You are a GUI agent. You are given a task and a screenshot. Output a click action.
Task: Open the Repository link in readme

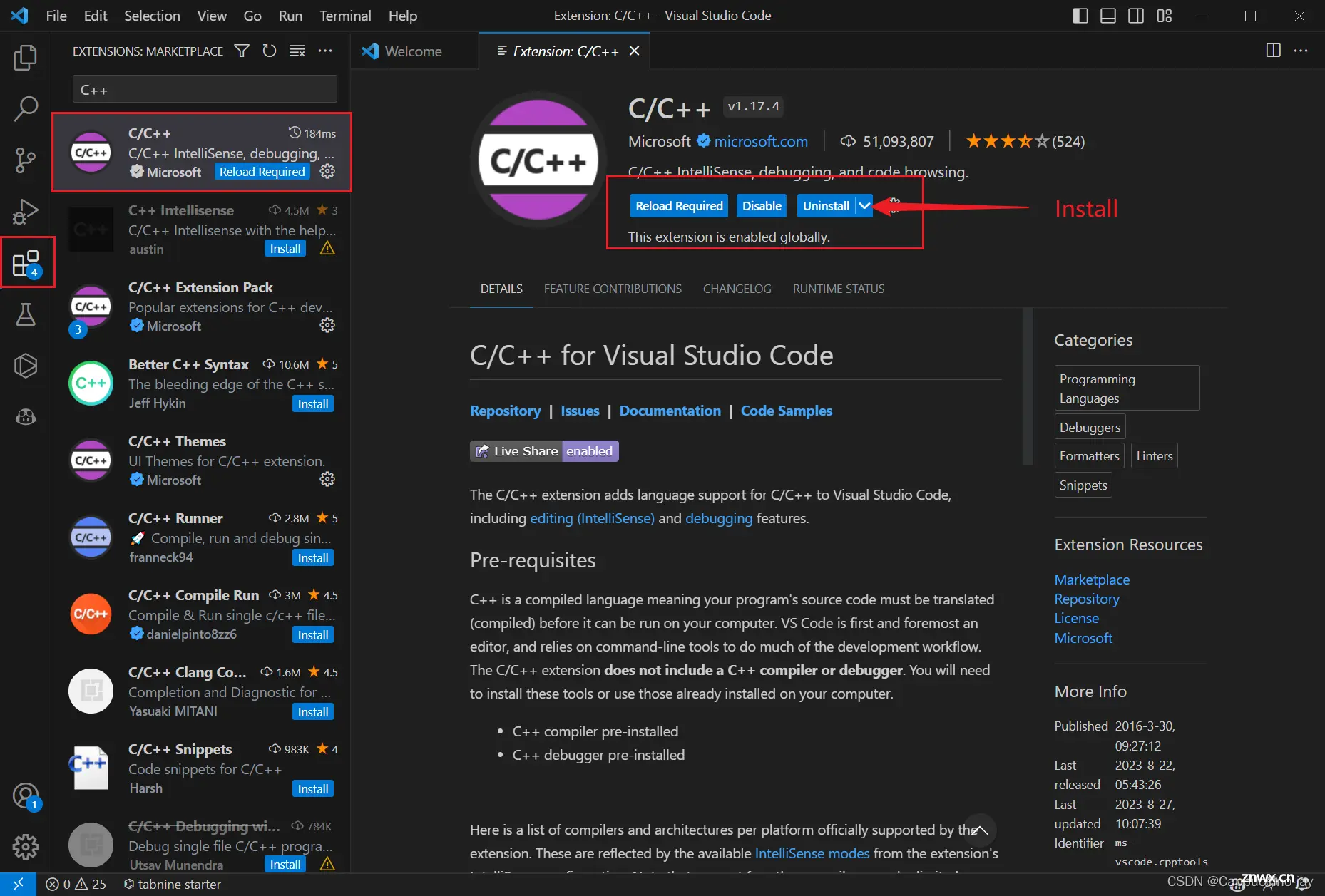(506, 411)
